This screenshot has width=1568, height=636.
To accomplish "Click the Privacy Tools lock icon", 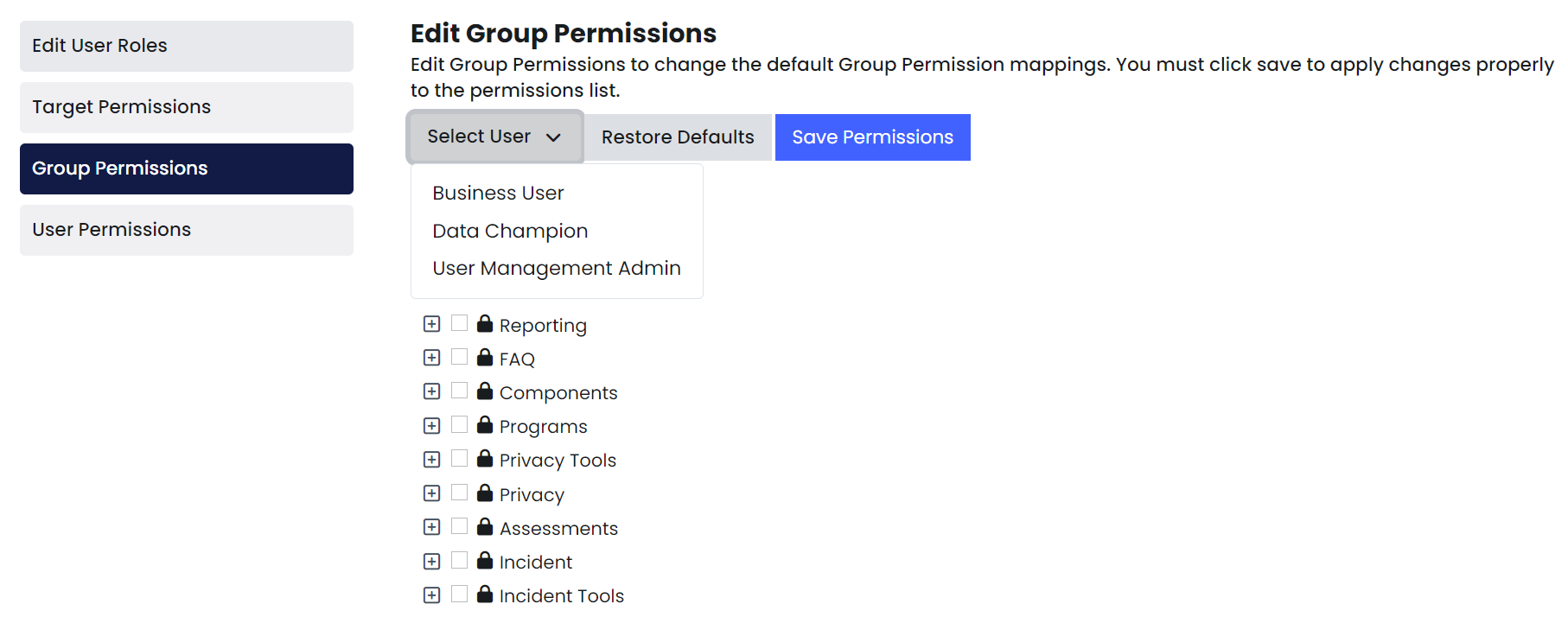I will pyautogui.click(x=485, y=459).
